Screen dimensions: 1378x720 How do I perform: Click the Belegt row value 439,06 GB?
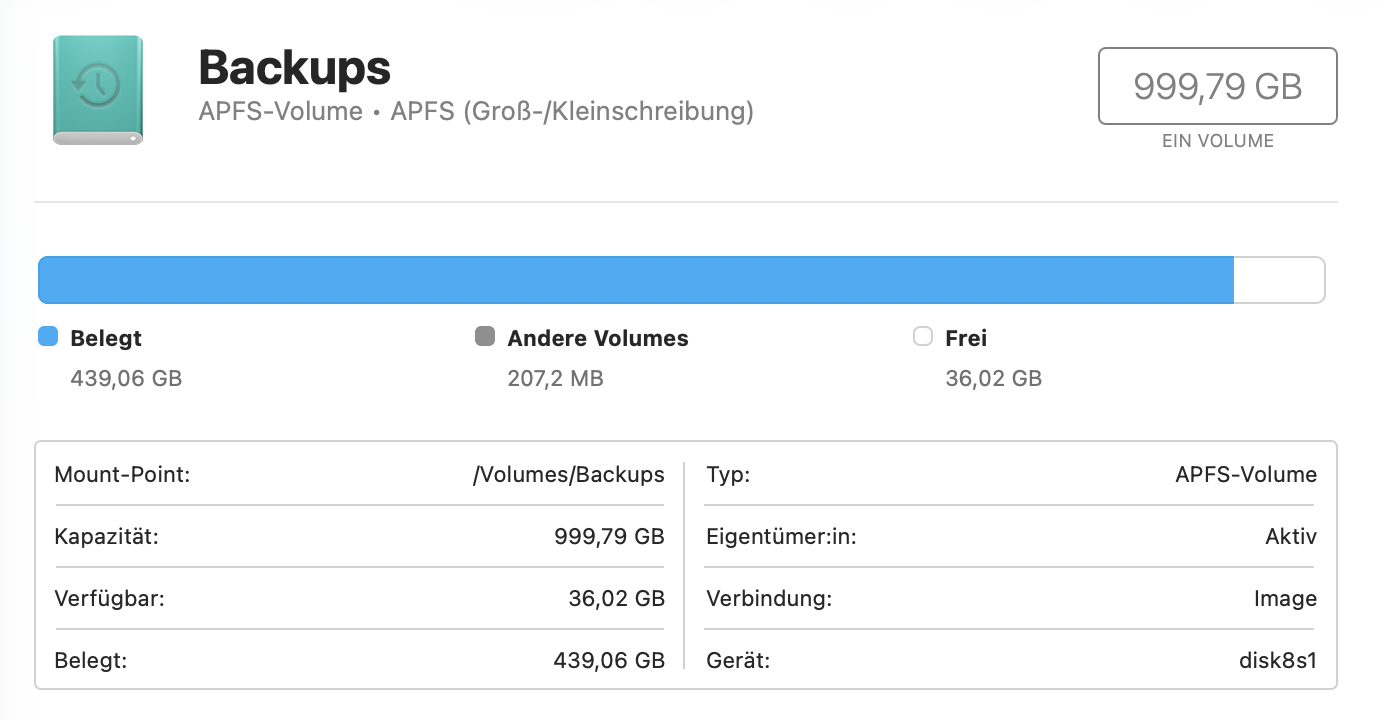pos(609,660)
